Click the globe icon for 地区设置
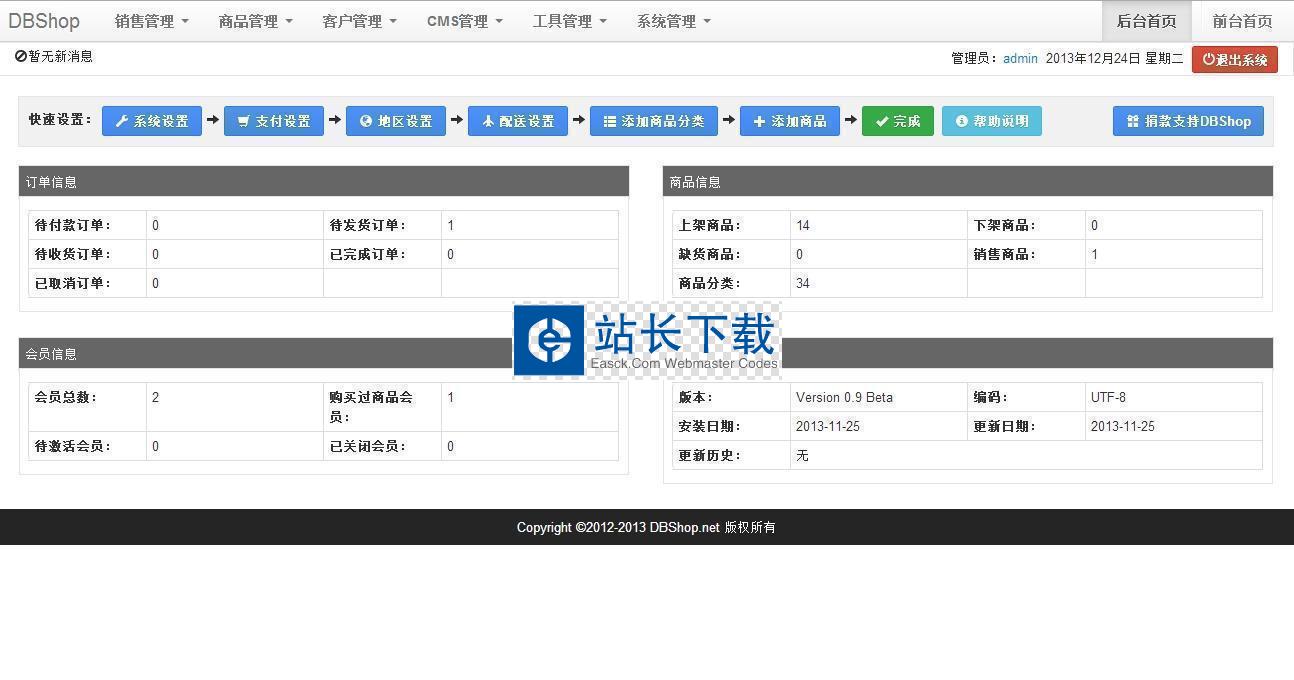This screenshot has height=680, width=1294. point(366,121)
